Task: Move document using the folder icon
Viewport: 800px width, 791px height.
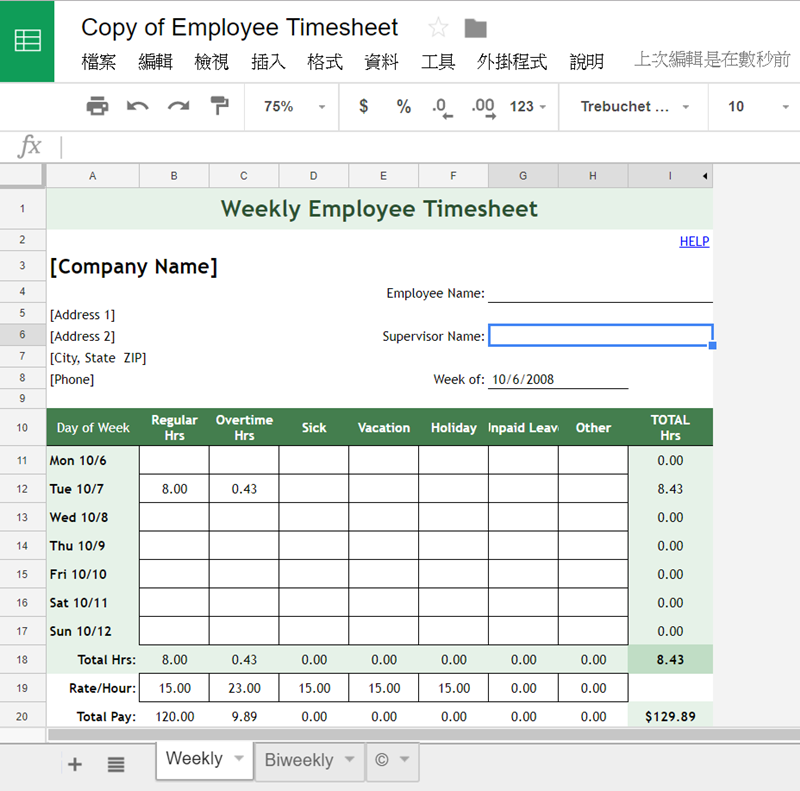Action: pos(476,28)
